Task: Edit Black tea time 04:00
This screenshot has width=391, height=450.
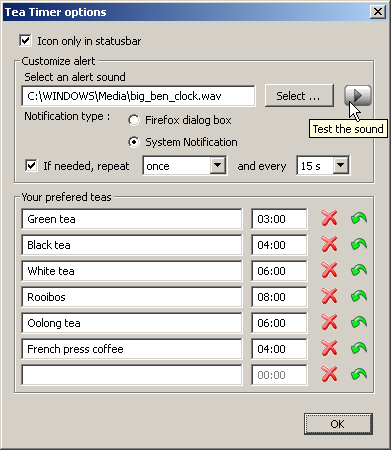Action: [279, 245]
